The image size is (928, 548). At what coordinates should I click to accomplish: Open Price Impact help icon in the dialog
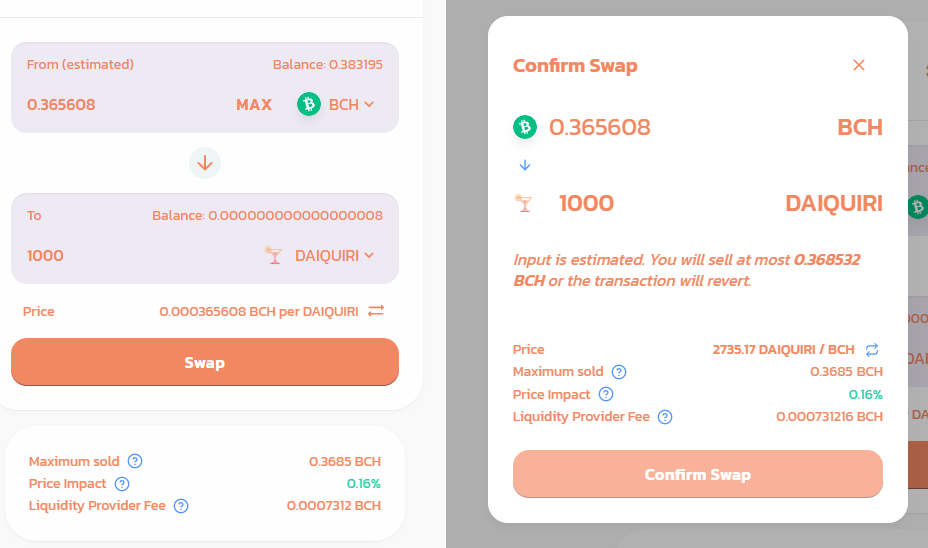[x=605, y=394]
